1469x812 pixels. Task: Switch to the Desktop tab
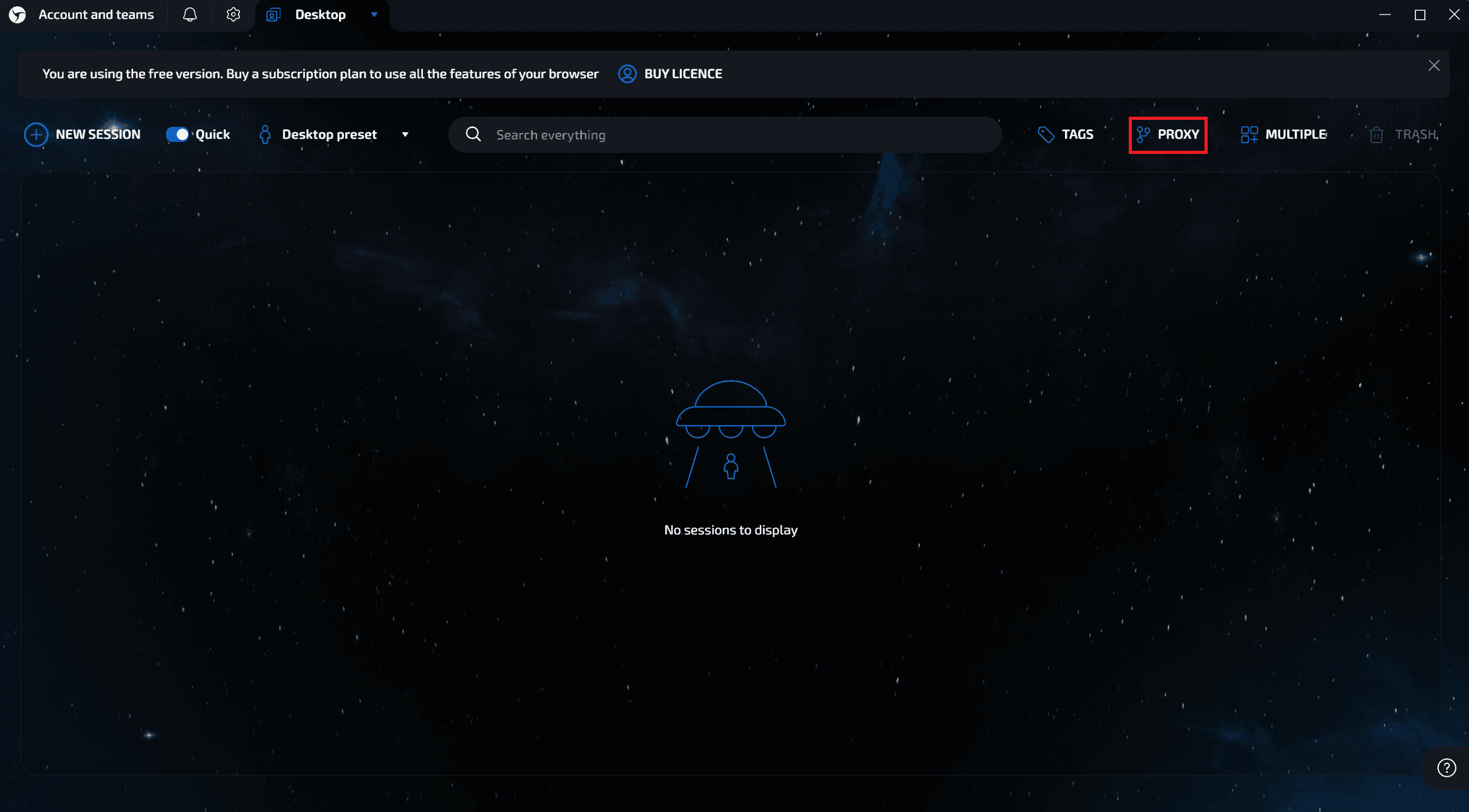click(320, 15)
